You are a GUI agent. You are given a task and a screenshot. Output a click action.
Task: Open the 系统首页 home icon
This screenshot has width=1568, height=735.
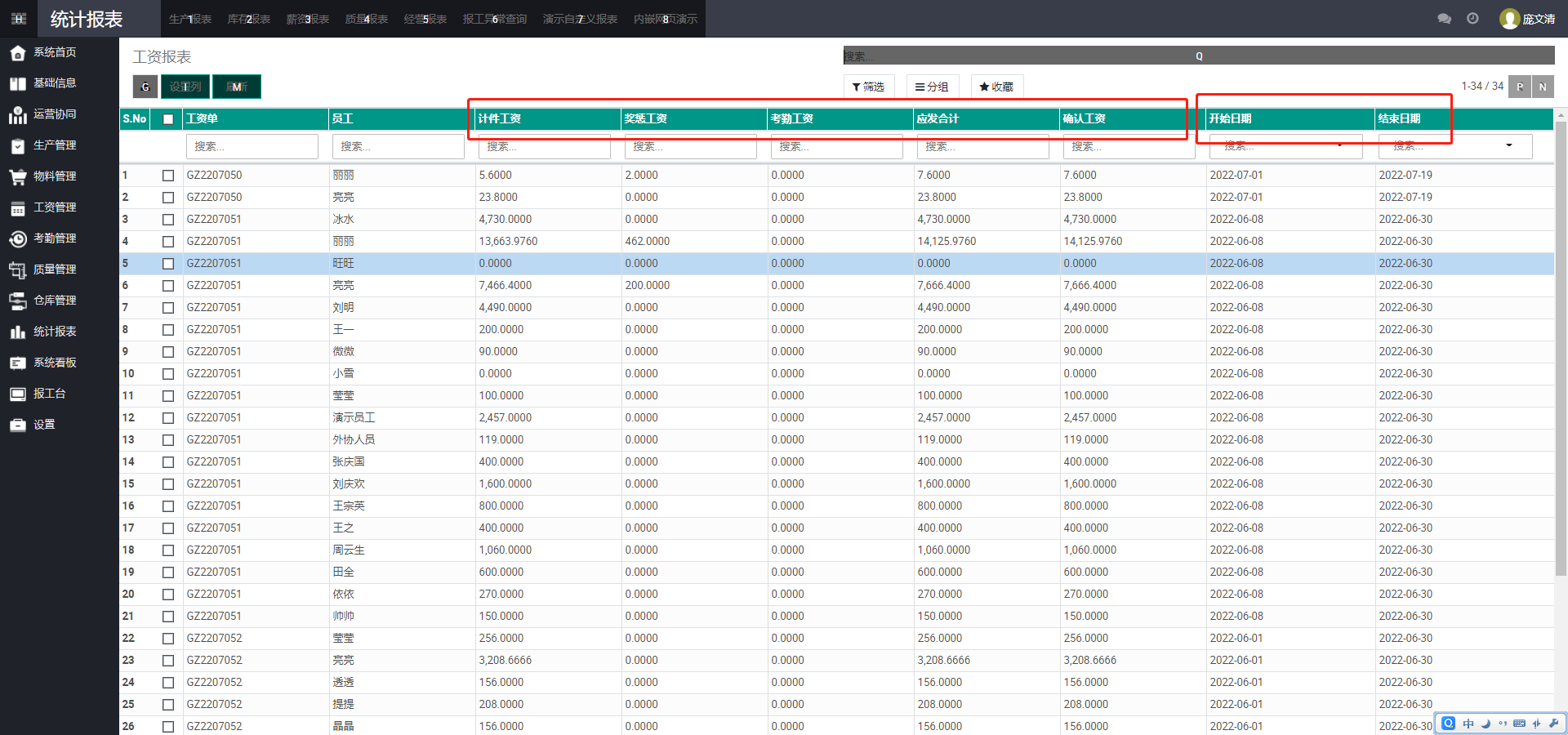point(18,53)
